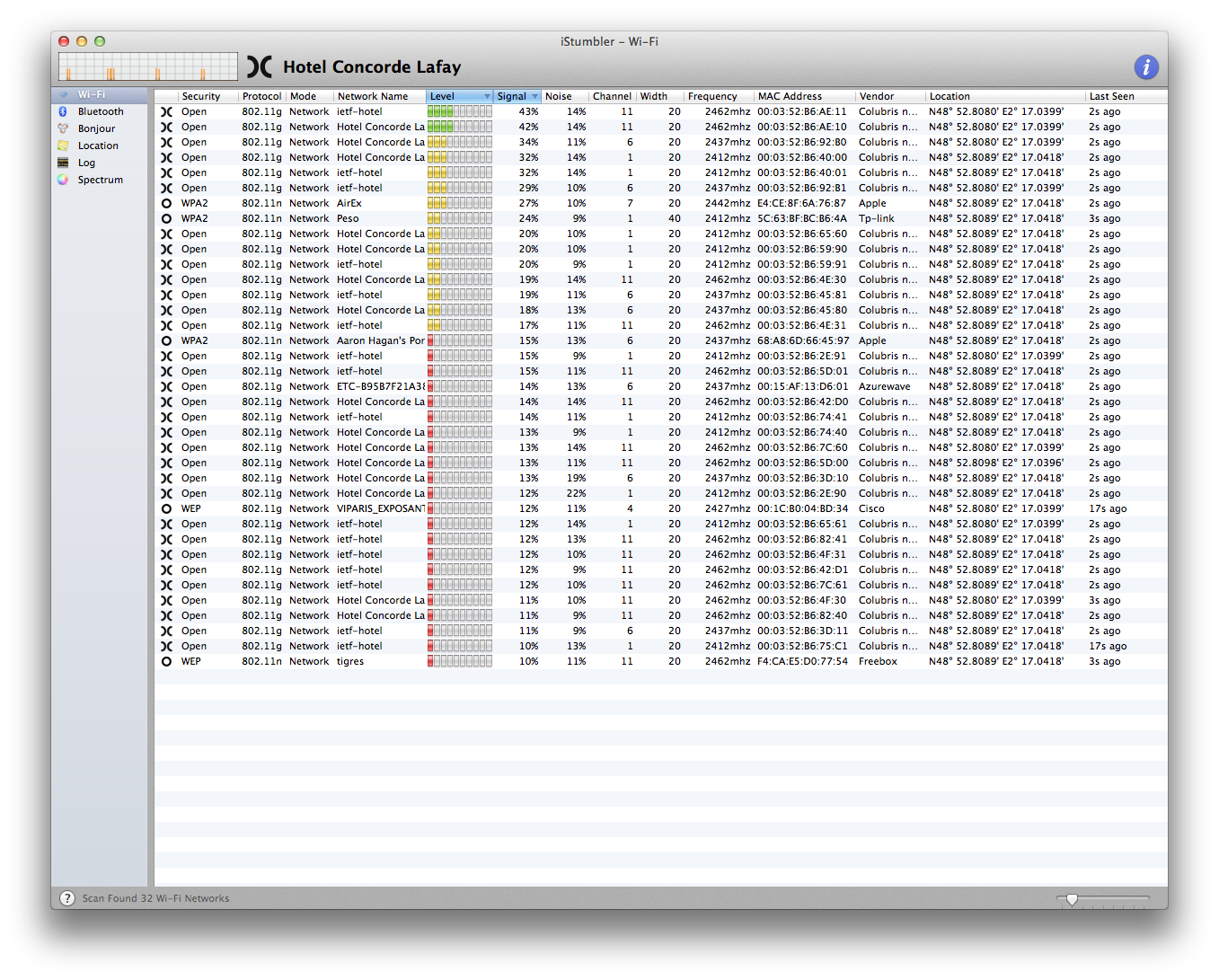Click the icon in ETC-B95B7F21A38 row
The width and height of the screenshot is (1219, 980).
point(166,386)
